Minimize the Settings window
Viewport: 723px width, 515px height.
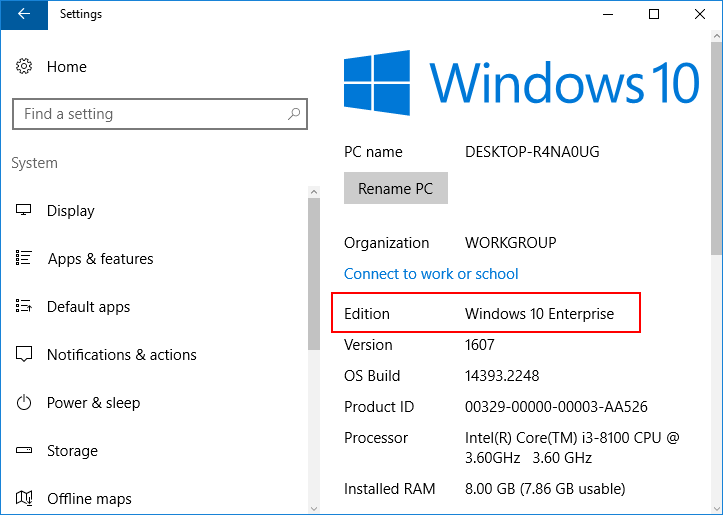pyautogui.click(x=608, y=14)
